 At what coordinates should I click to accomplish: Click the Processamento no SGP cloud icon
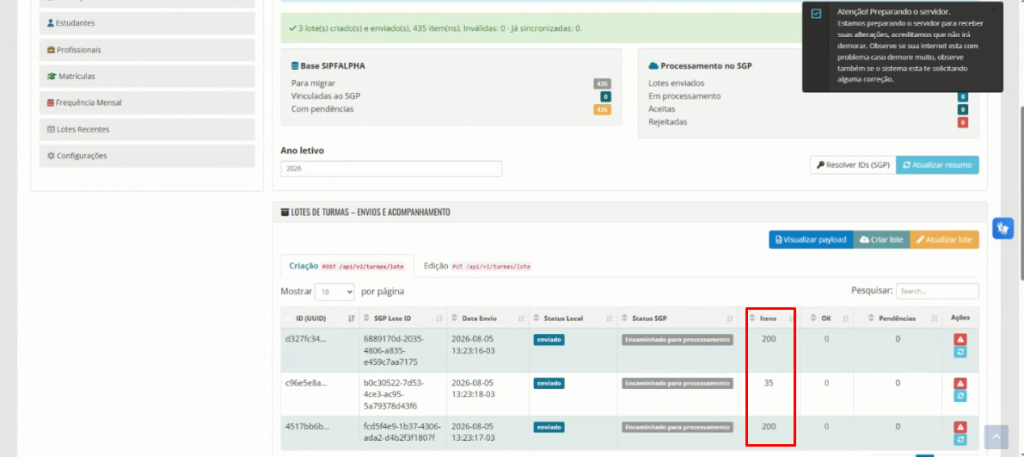pyautogui.click(x=653, y=66)
